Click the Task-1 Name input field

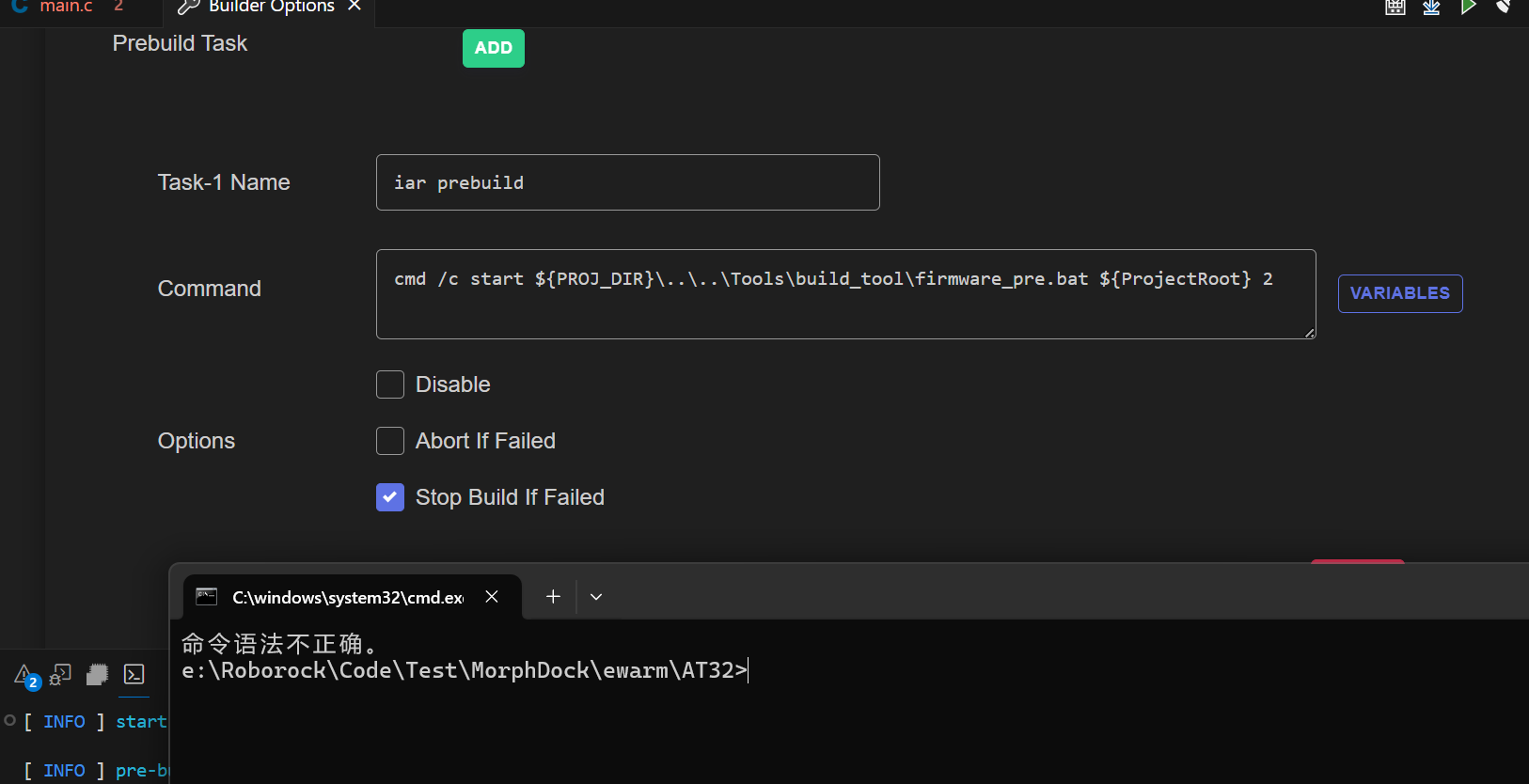627,182
